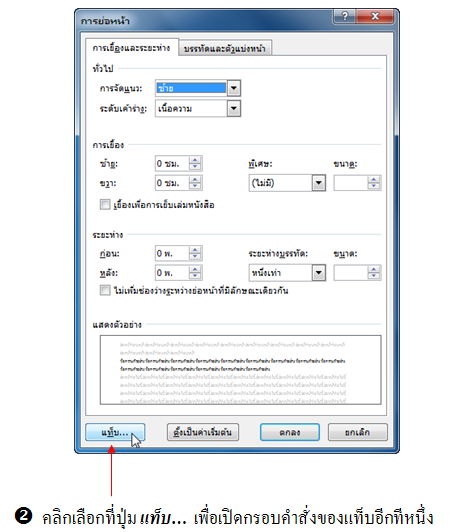Decrease the spacing after (หลัง) down arrow
The image size is (457, 532).
(x=195, y=276)
